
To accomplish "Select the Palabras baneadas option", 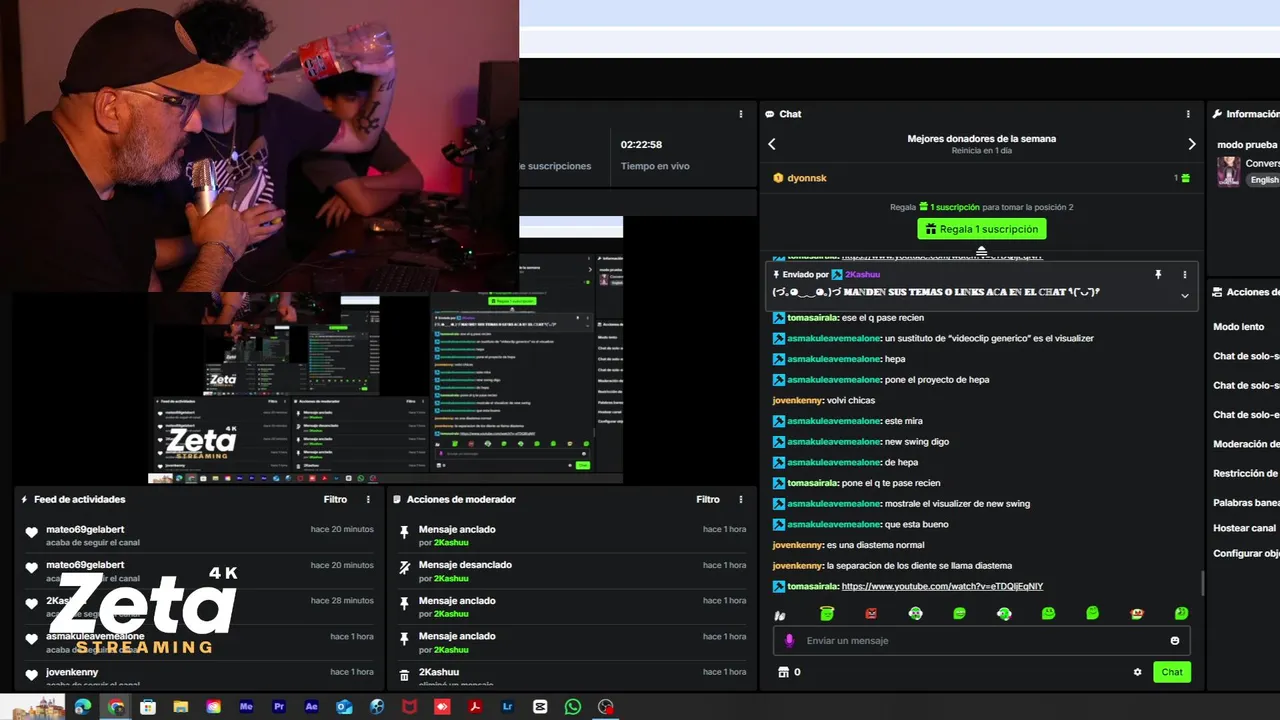I will point(1246,503).
